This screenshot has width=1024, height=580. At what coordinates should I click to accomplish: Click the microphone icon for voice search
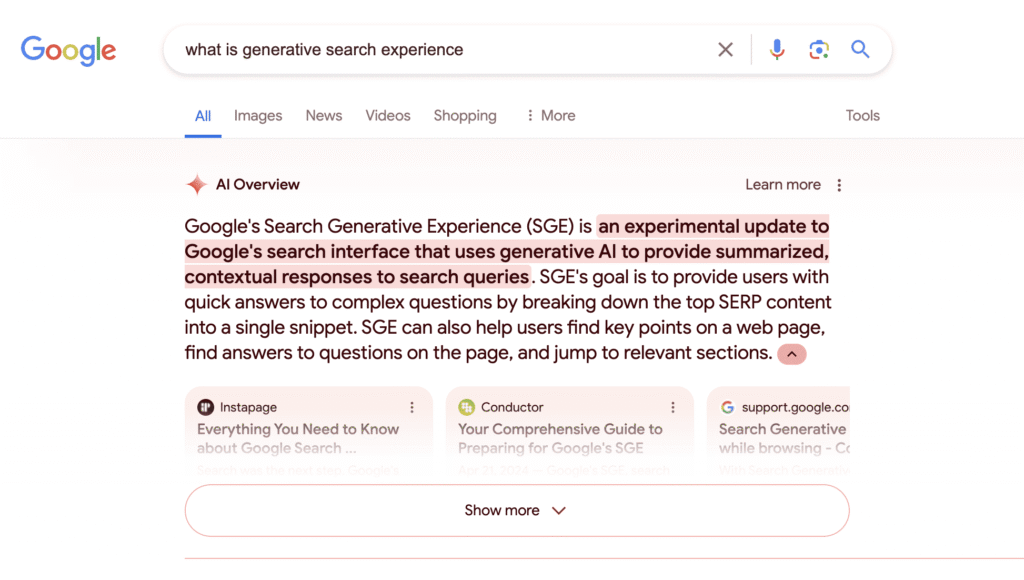[x=777, y=49]
